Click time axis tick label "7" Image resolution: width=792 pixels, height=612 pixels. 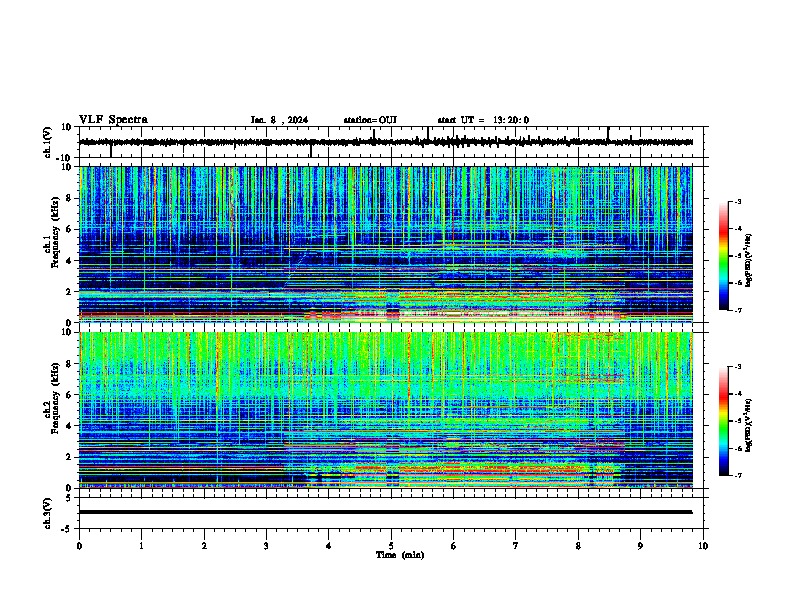click(x=516, y=546)
